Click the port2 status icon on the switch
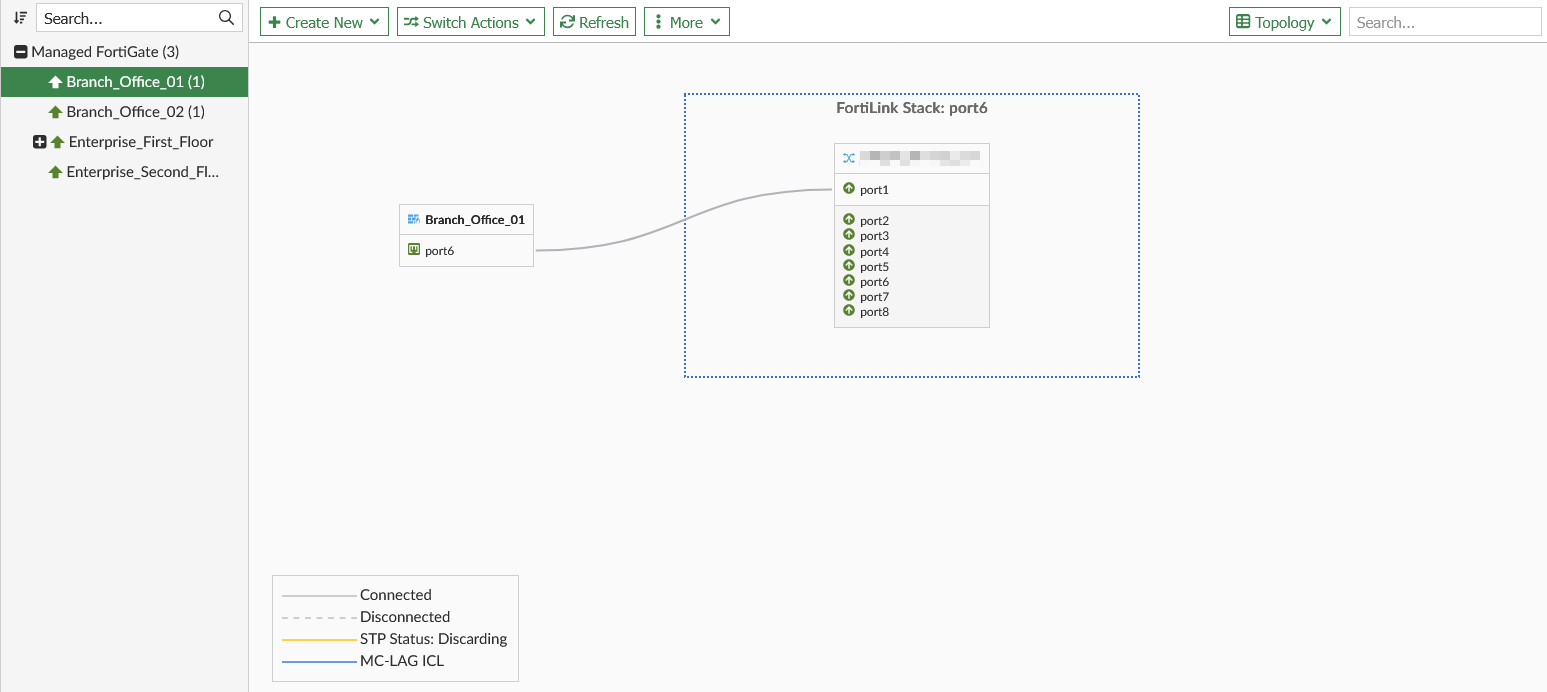 click(x=849, y=219)
